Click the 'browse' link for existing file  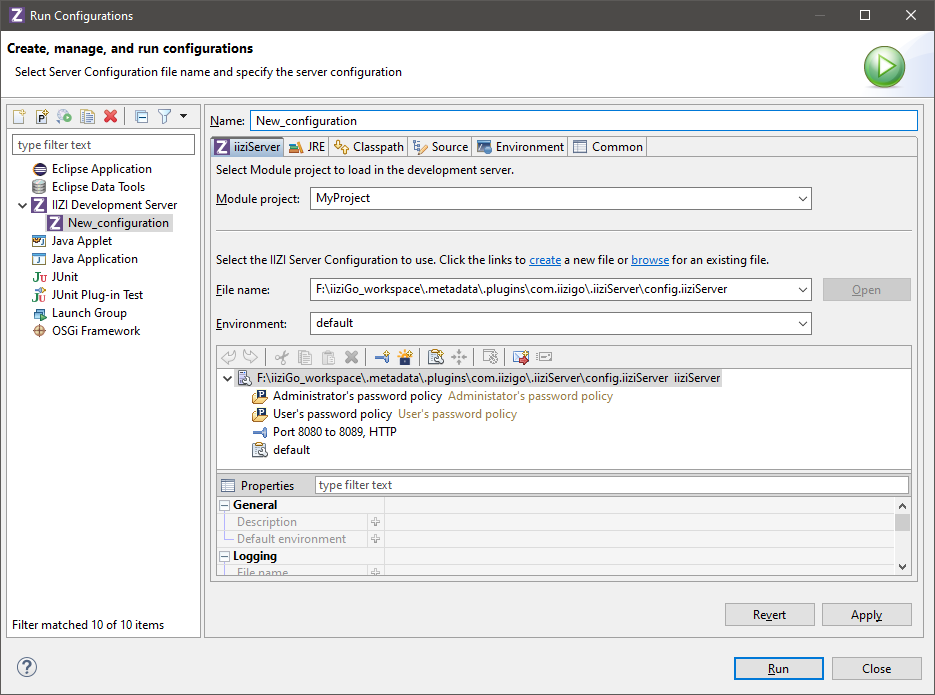pyautogui.click(x=650, y=260)
